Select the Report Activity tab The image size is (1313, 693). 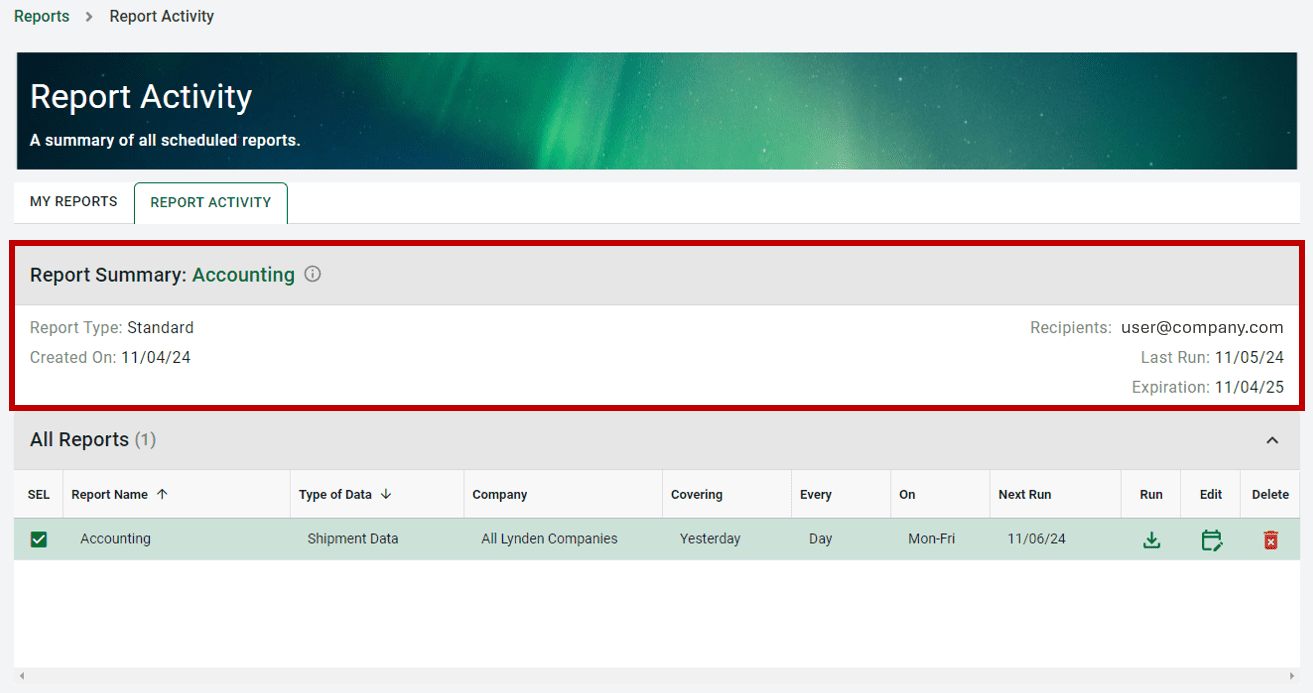[210, 203]
